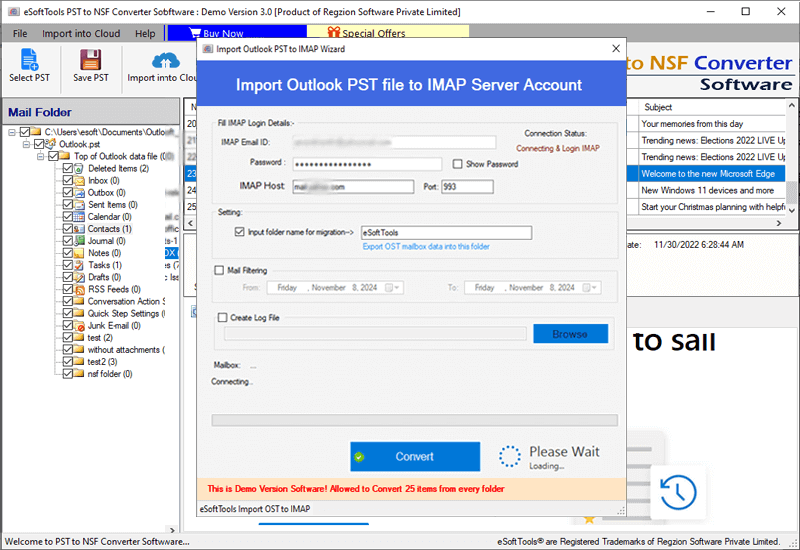Click the IMAP Email ID field
The height and width of the screenshot is (550, 800).
pyautogui.click(x=394, y=142)
